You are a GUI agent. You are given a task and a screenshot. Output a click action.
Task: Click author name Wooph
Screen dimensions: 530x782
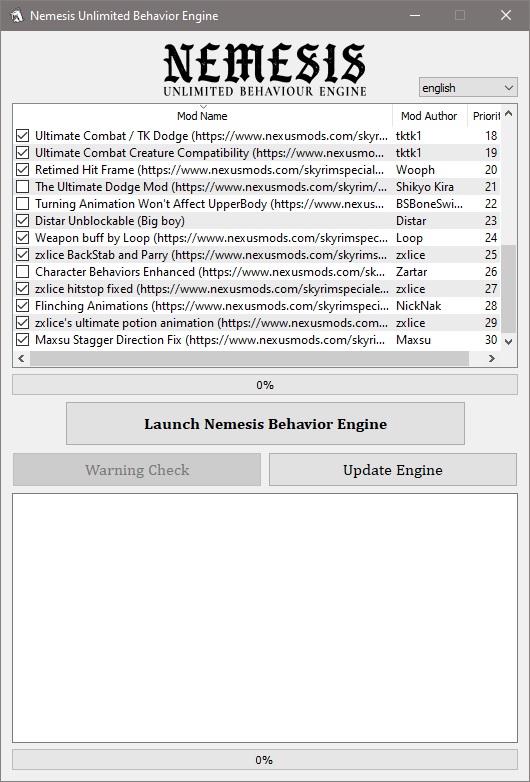[x=415, y=170]
